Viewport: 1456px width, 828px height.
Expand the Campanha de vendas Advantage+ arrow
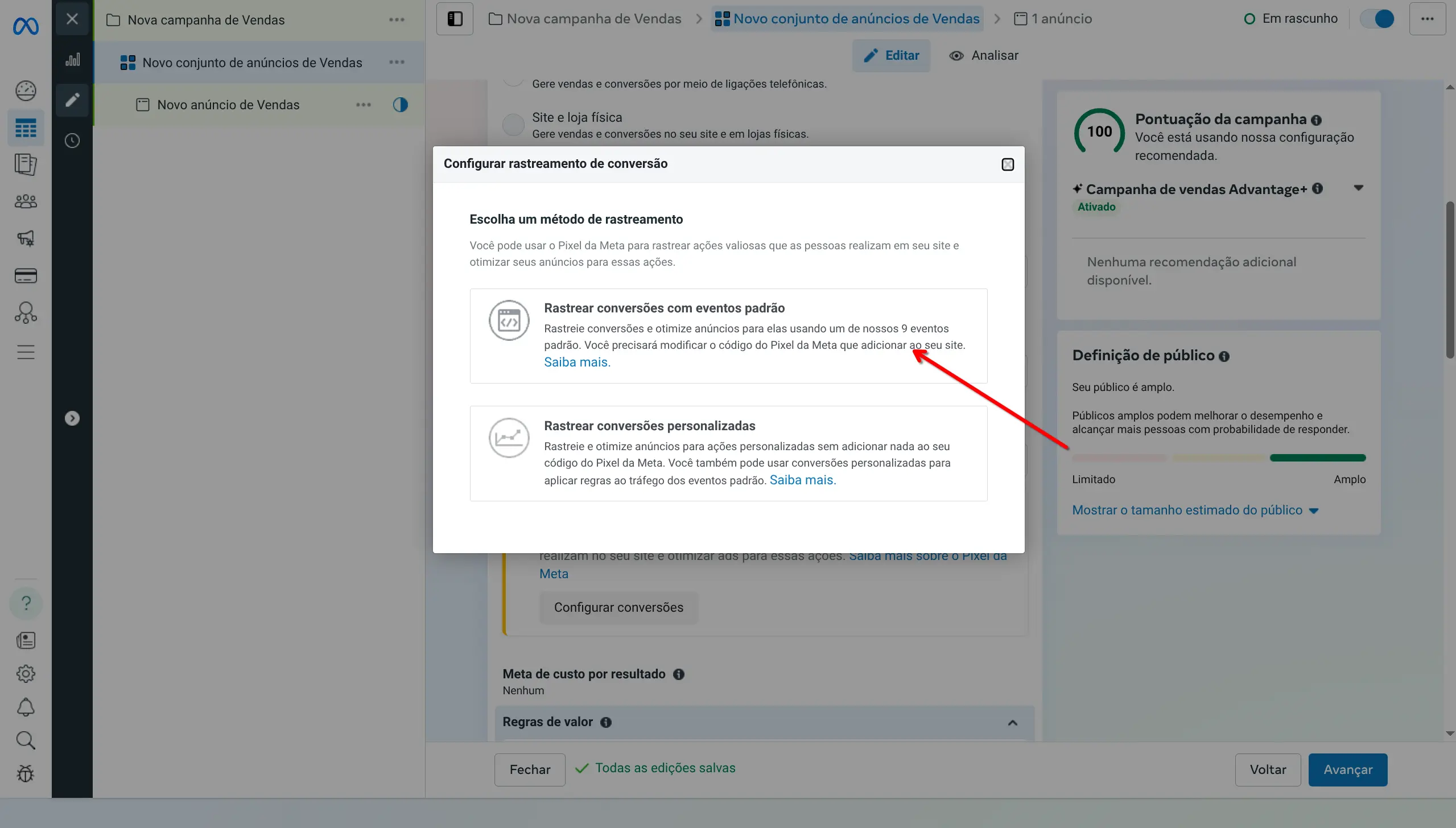pos(1359,188)
